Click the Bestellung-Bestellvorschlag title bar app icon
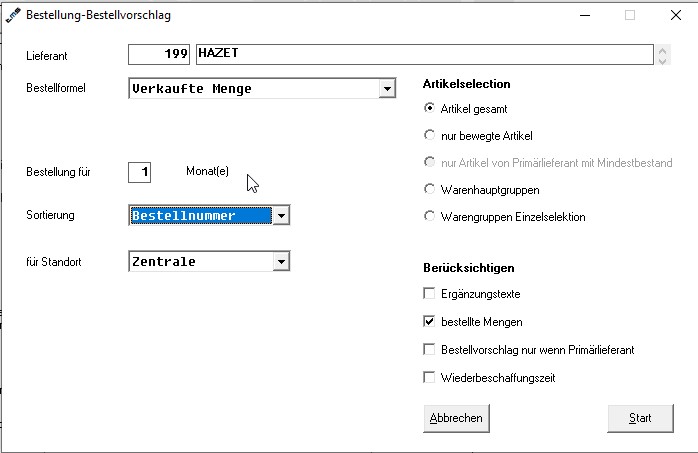Image resolution: width=698 pixels, height=453 pixels. pos(13,15)
